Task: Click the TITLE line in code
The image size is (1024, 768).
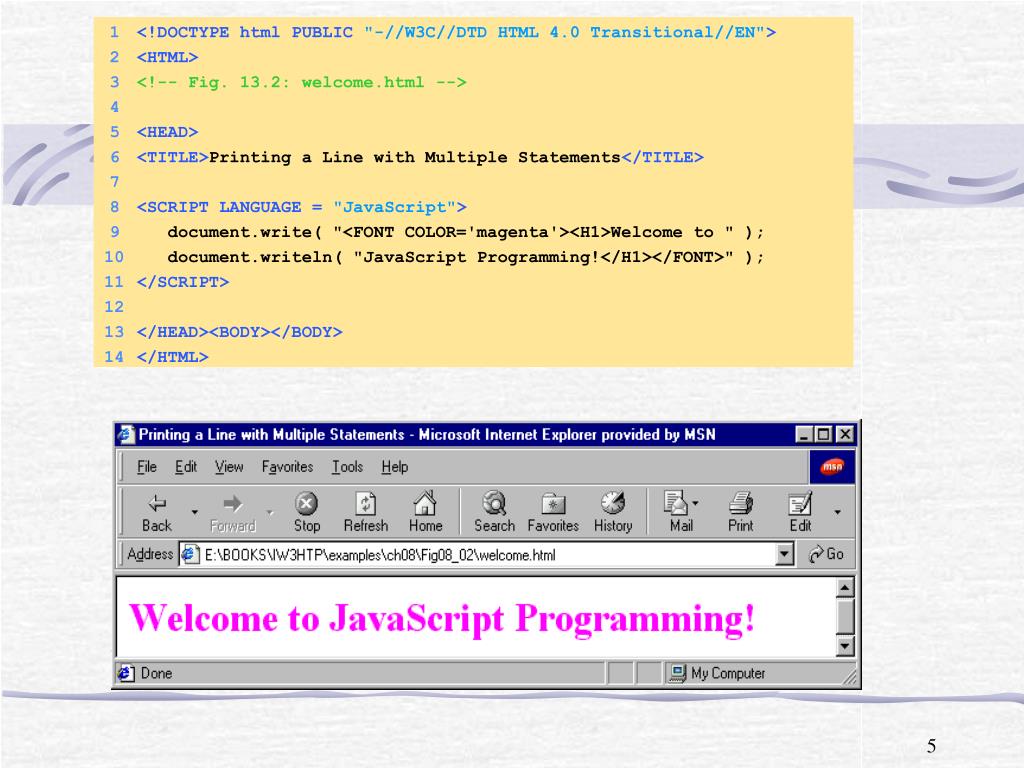Action: (420, 157)
